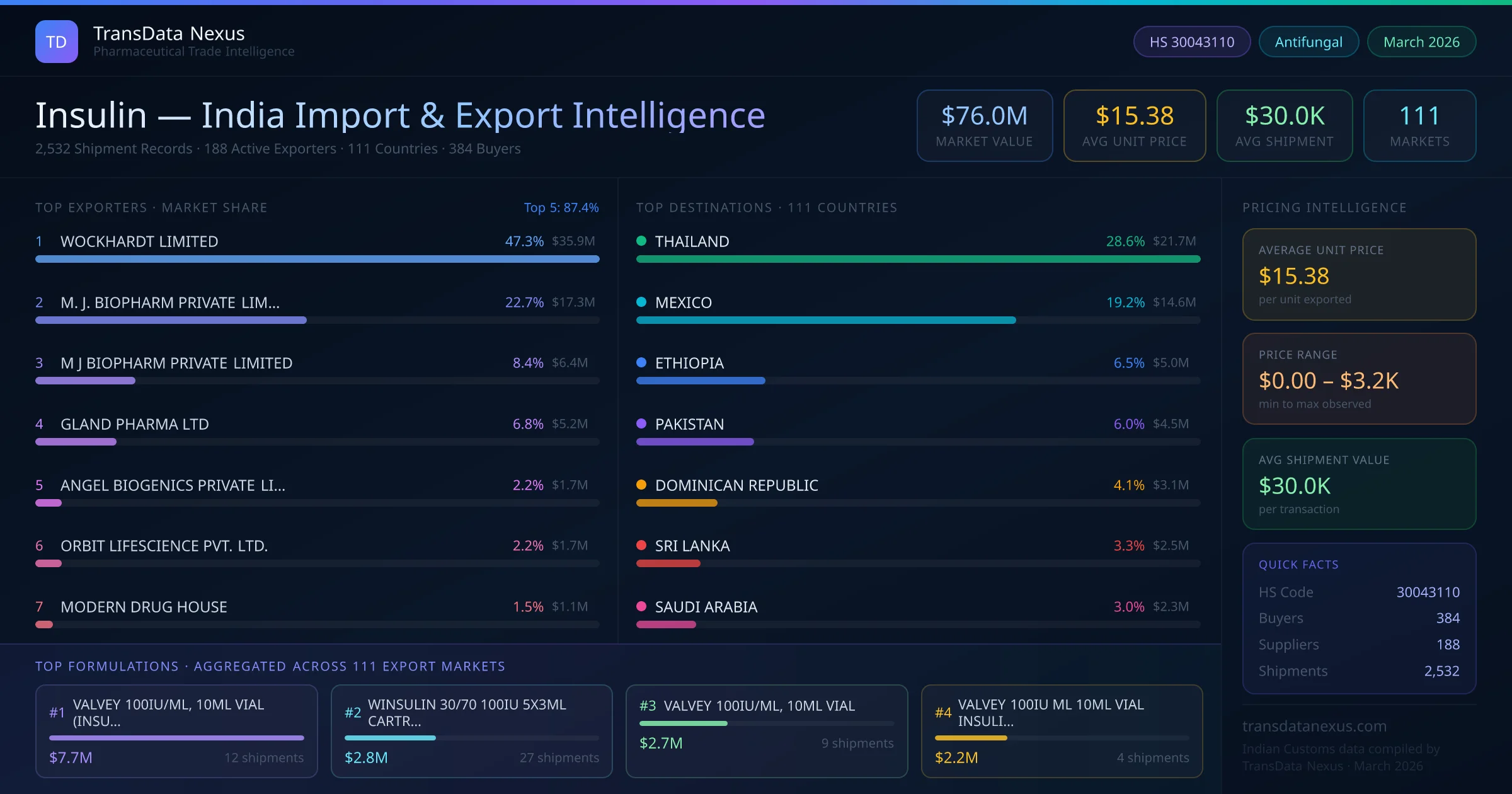Image resolution: width=1512 pixels, height=794 pixels.
Task: Open the #4 Valvey 100IU ML formulation card
Action: (x=1062, y=731)
